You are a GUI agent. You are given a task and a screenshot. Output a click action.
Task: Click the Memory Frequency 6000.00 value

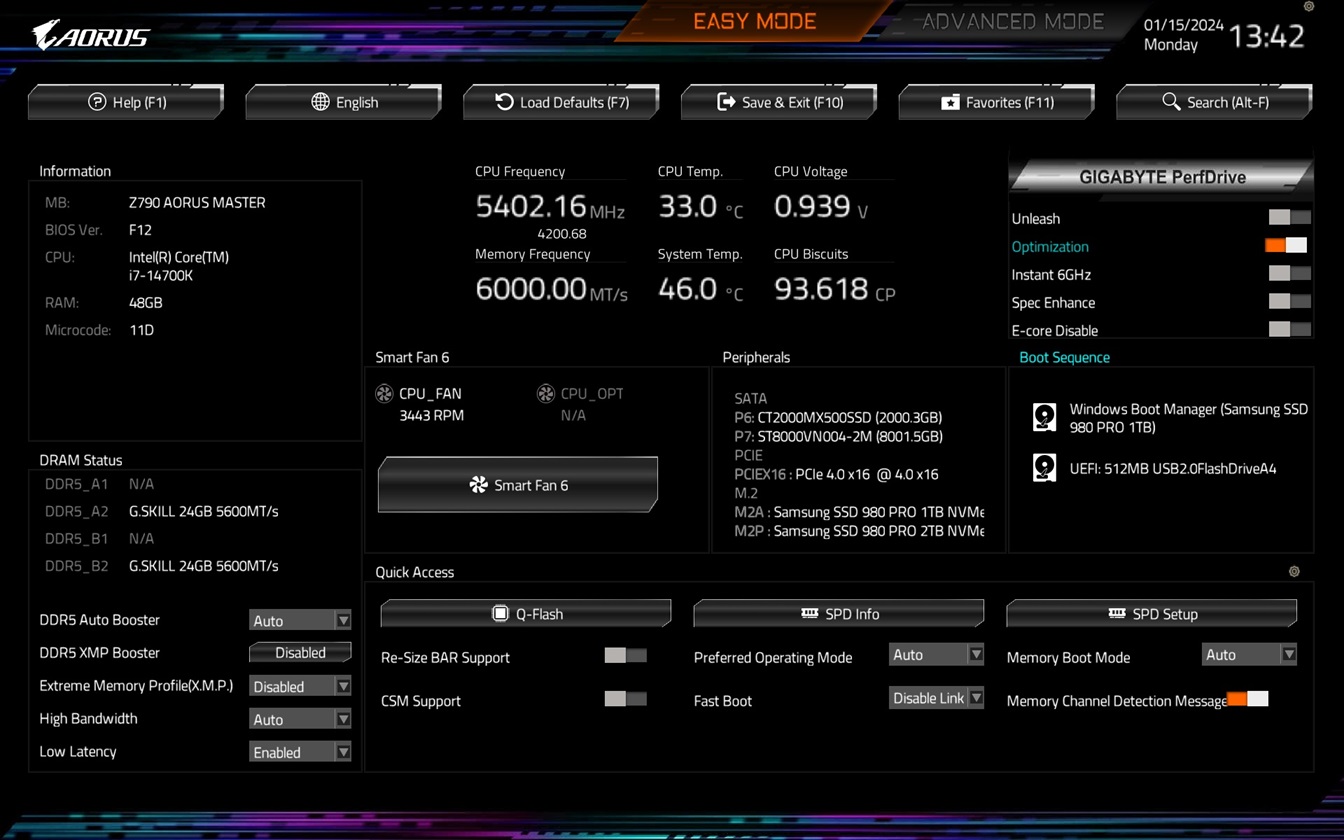(531, 289)
